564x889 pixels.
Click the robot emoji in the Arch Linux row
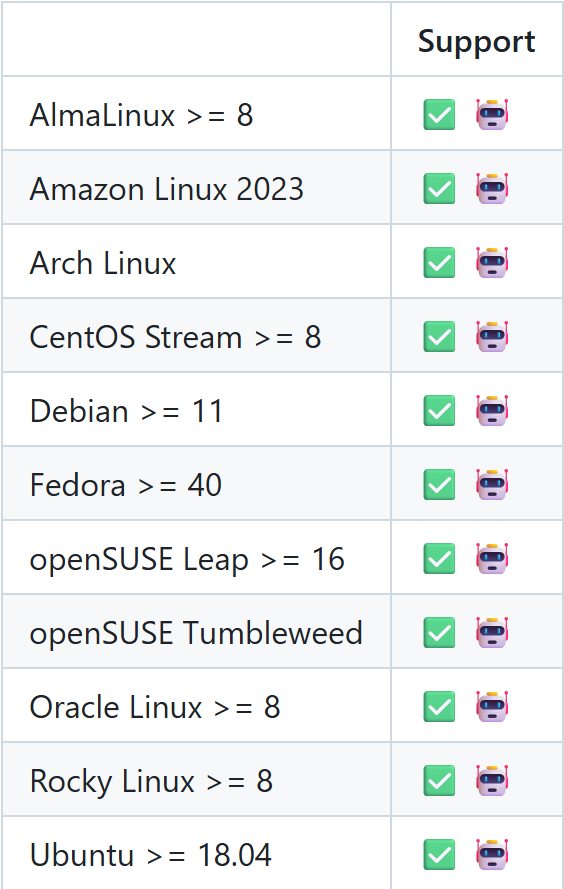pos(492,263)
